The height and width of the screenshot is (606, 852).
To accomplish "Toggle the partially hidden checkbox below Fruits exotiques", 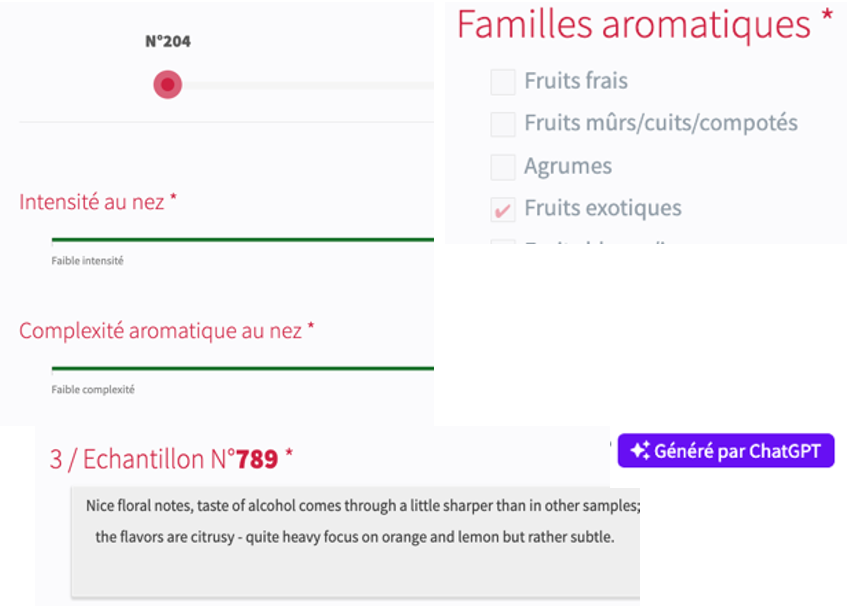I will [x=503, y=242].
